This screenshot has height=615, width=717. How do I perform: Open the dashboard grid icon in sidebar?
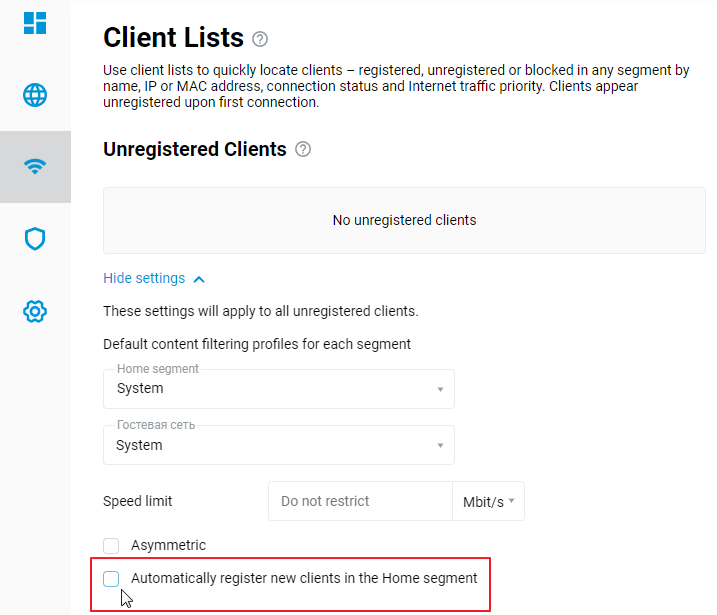tap(35, 22)
